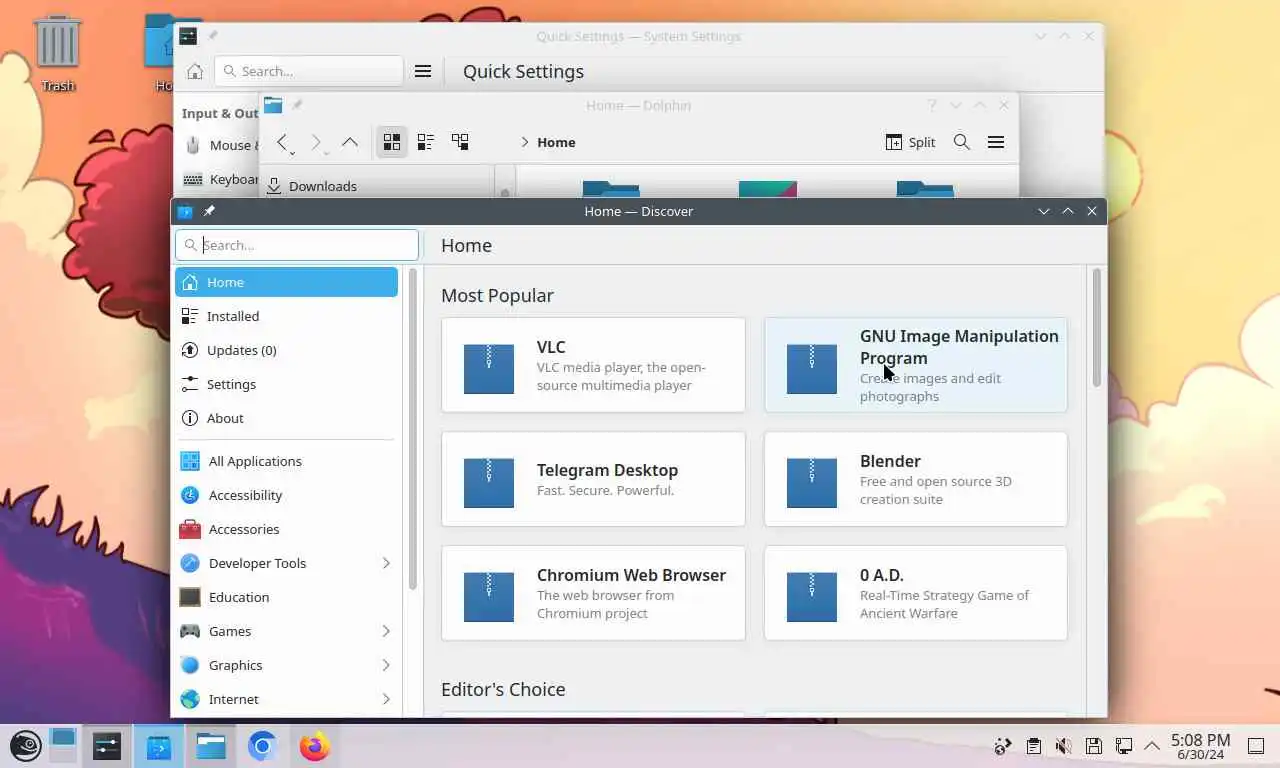Click the Discover search field

coord(297,245)
